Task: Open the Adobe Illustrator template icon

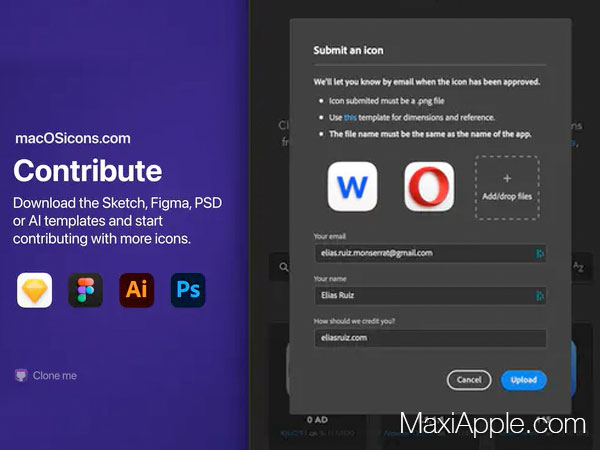Action: (x=137, y=290)
